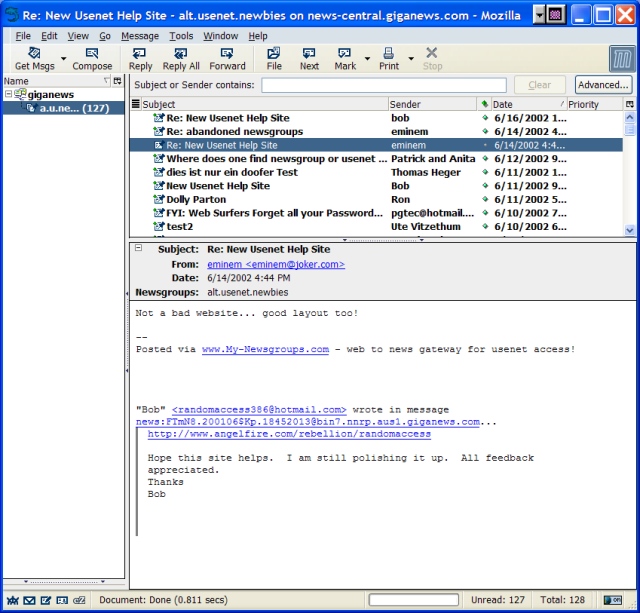Viewport: 640px width, 613px height.
Task: Open the Tools menu
Action: click(181, 36)
